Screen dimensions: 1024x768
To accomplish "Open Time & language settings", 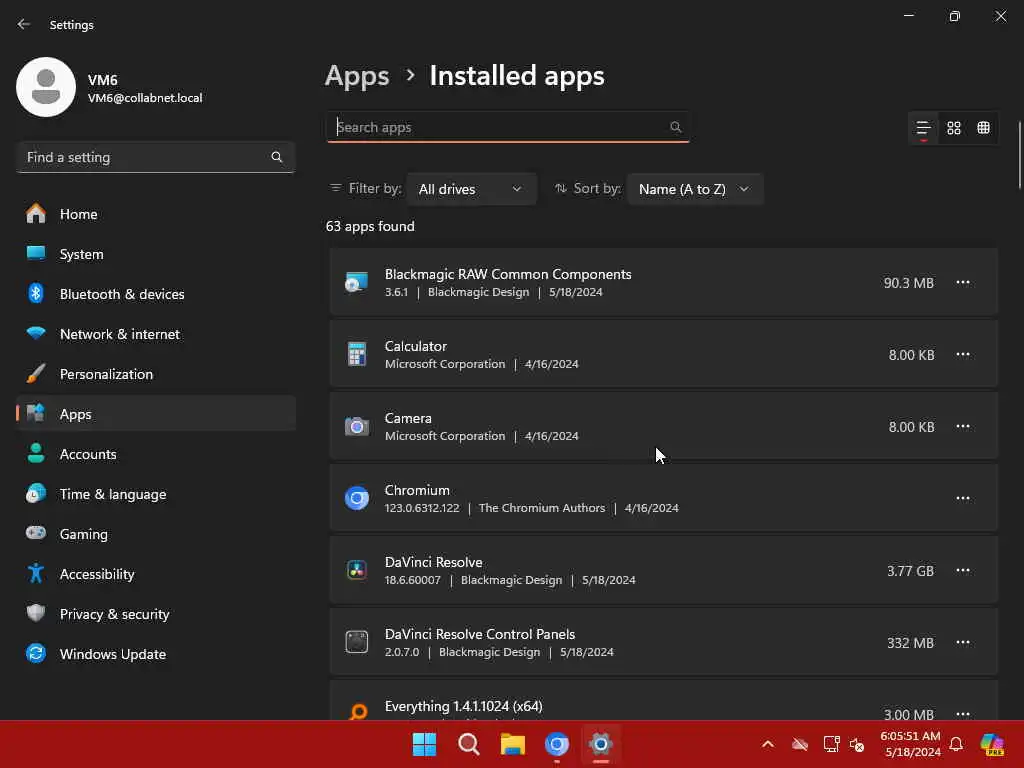I will (156, 494).
